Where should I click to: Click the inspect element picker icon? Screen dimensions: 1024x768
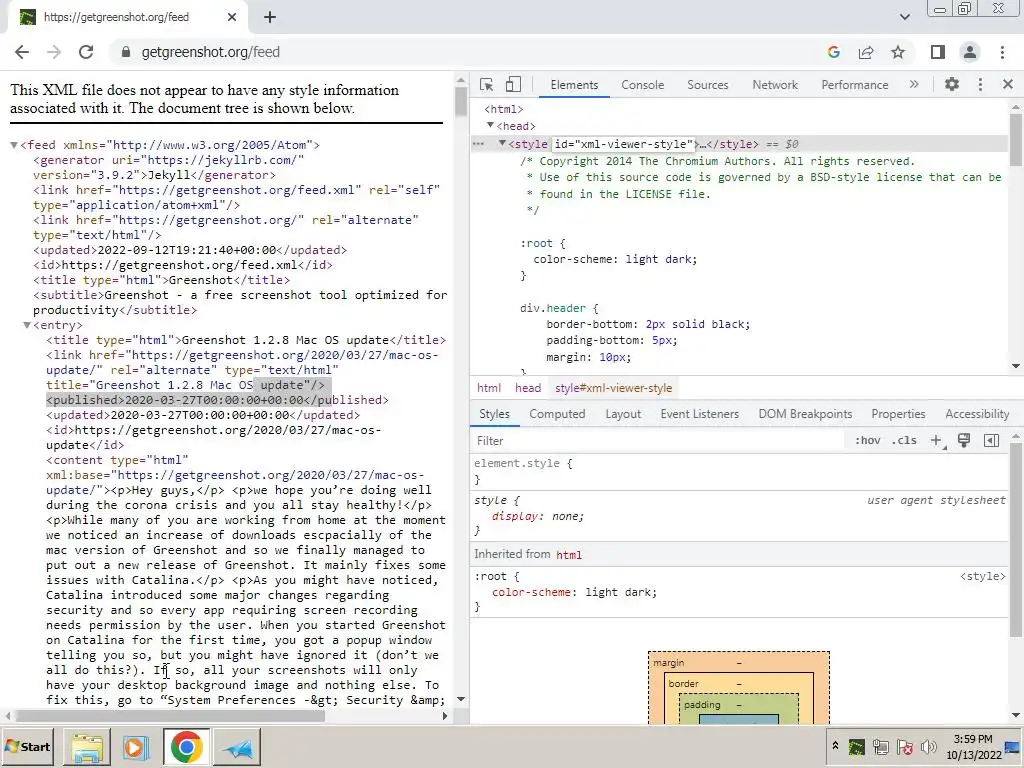487,84
